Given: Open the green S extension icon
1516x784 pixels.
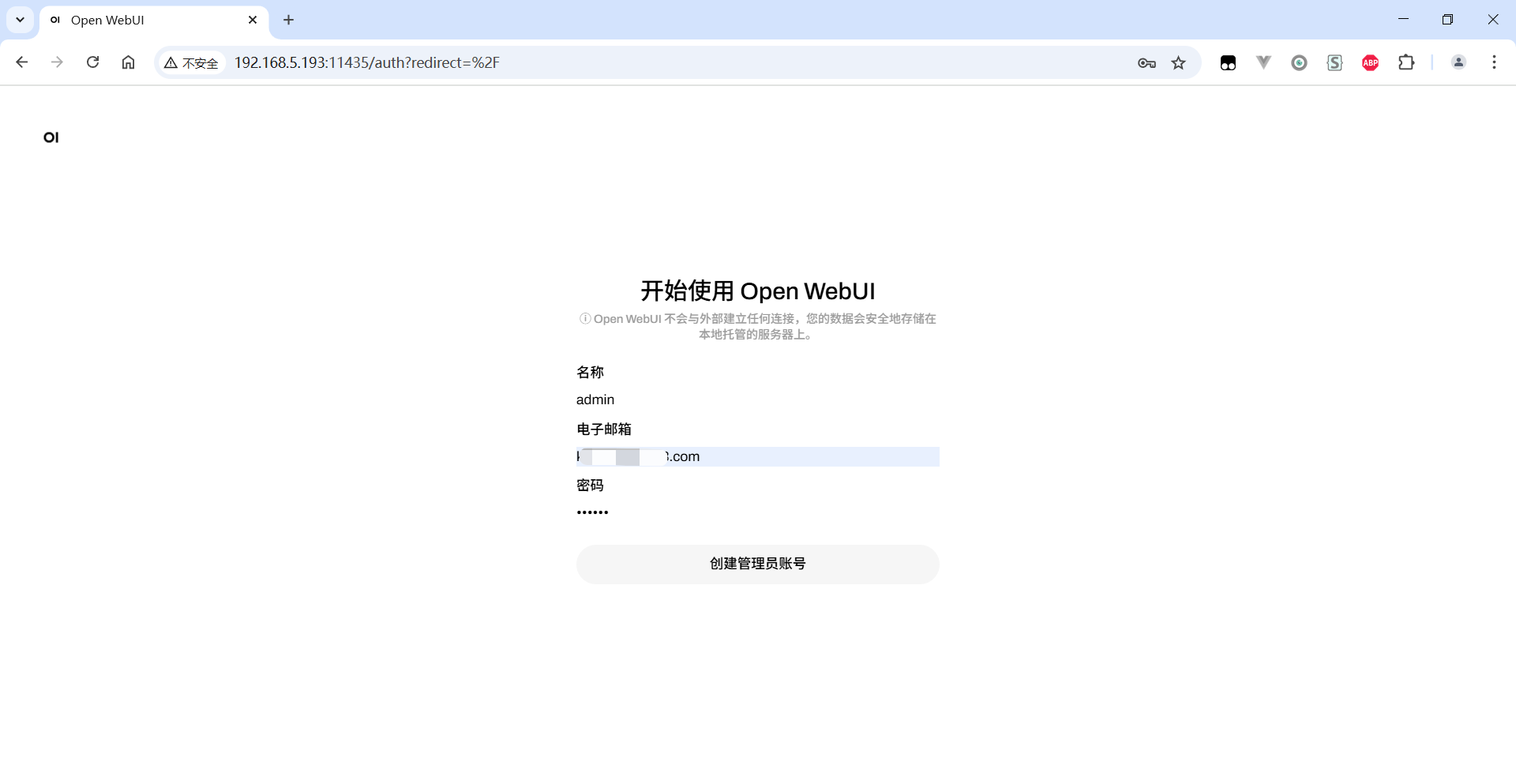Looking at the screenshot, I should [x=1334, y=62].
